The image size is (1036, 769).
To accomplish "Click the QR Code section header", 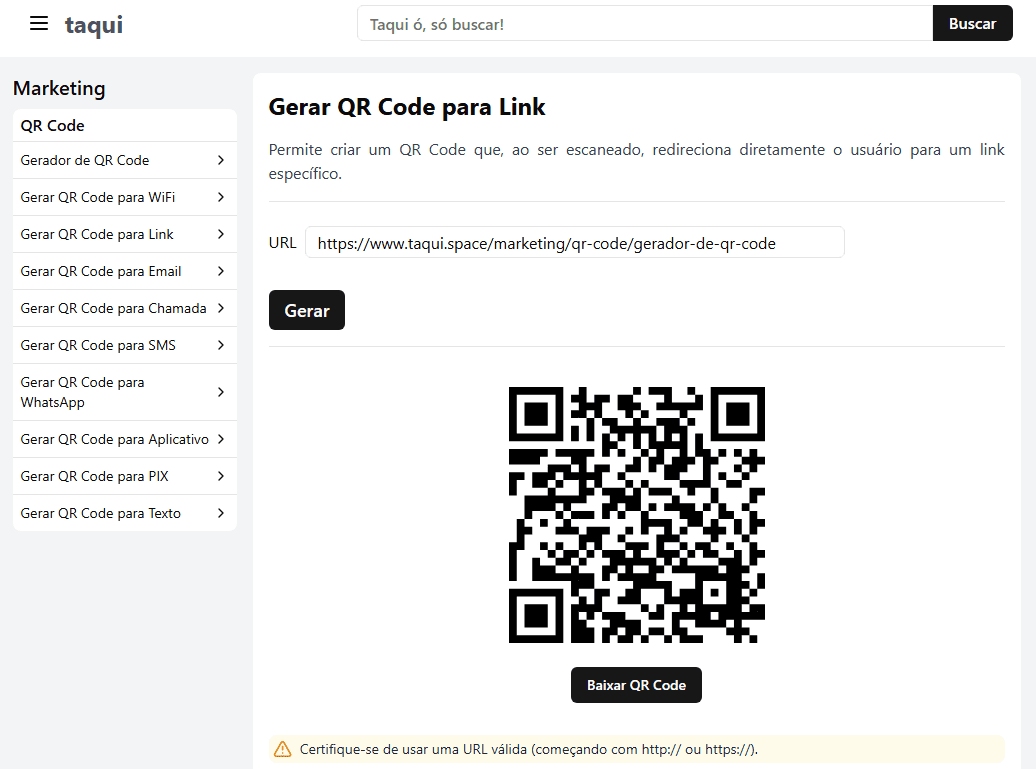I will coord(52,126).
